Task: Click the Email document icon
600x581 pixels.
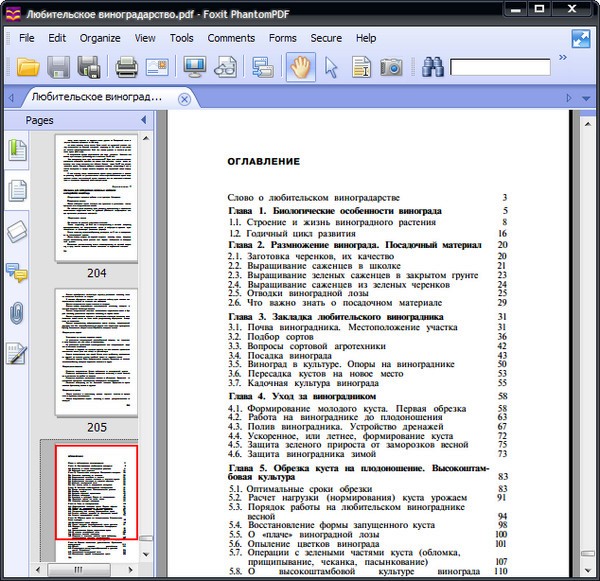Action: click(157, 67)
